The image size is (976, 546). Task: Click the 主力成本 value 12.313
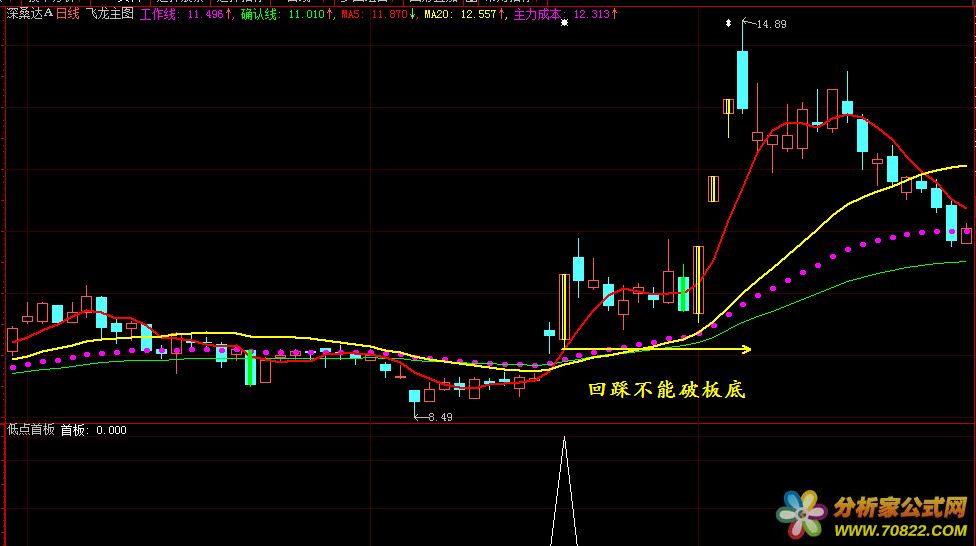click(592, 14)
